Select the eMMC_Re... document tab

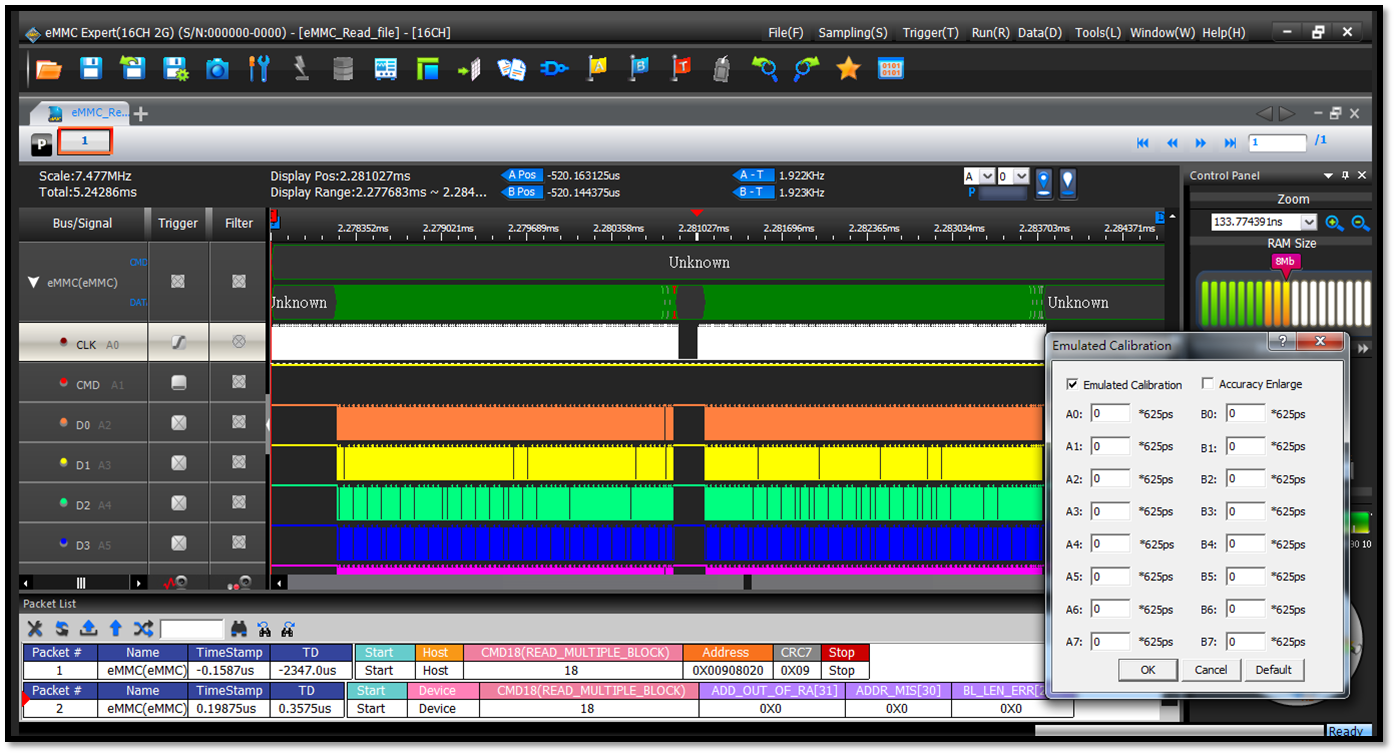pos(88,112)
